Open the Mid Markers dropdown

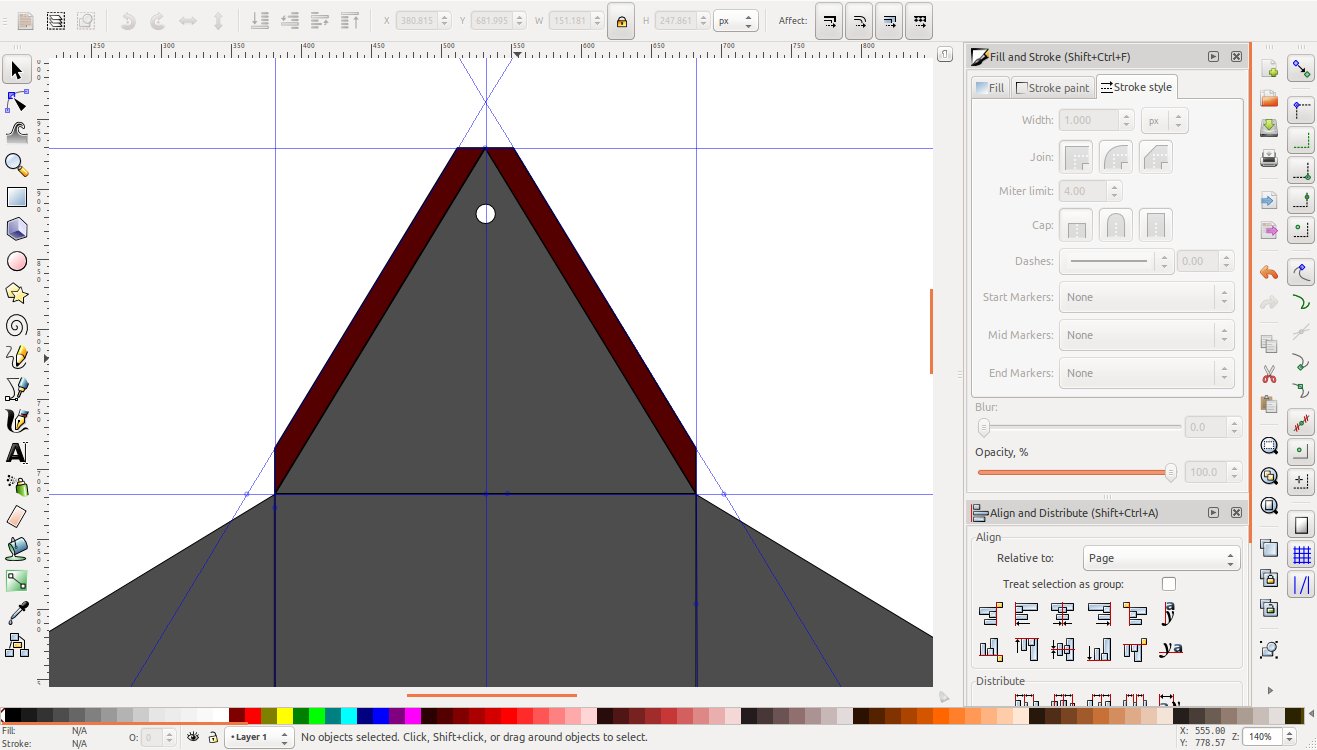1146,335
